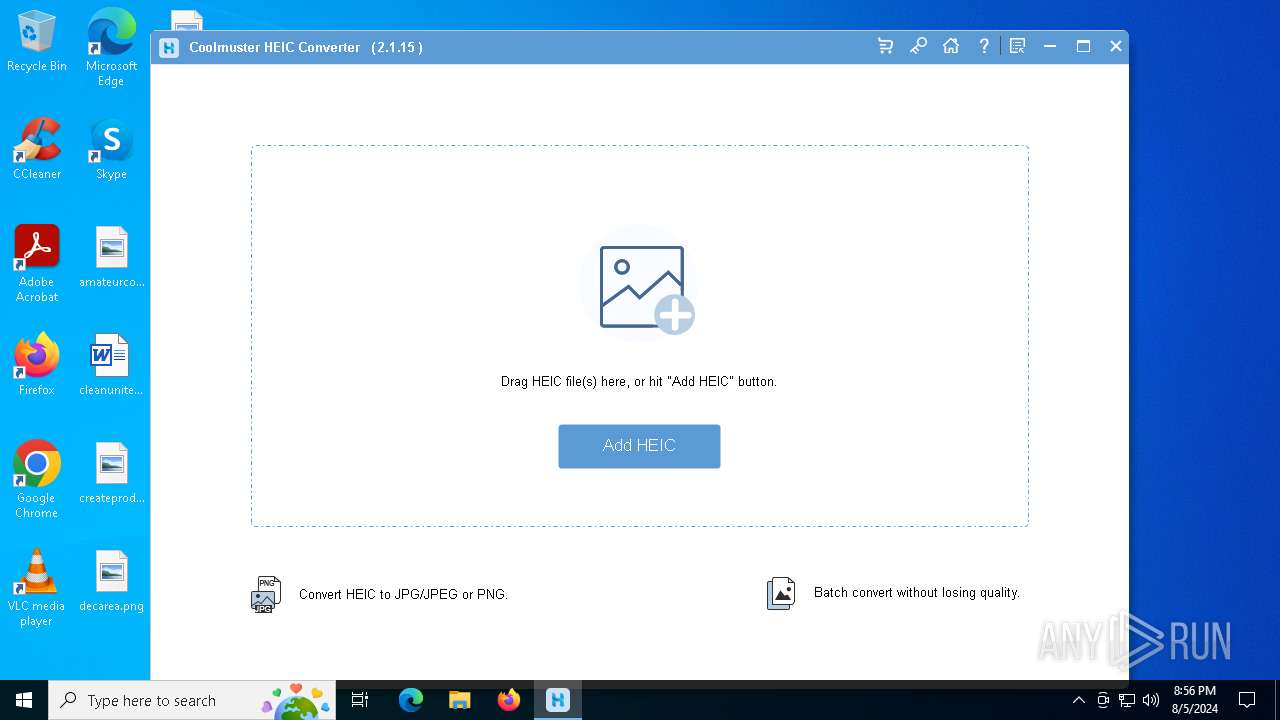
Task: Select decarea.png file on desktop
Action: click(x=111, y=581)
